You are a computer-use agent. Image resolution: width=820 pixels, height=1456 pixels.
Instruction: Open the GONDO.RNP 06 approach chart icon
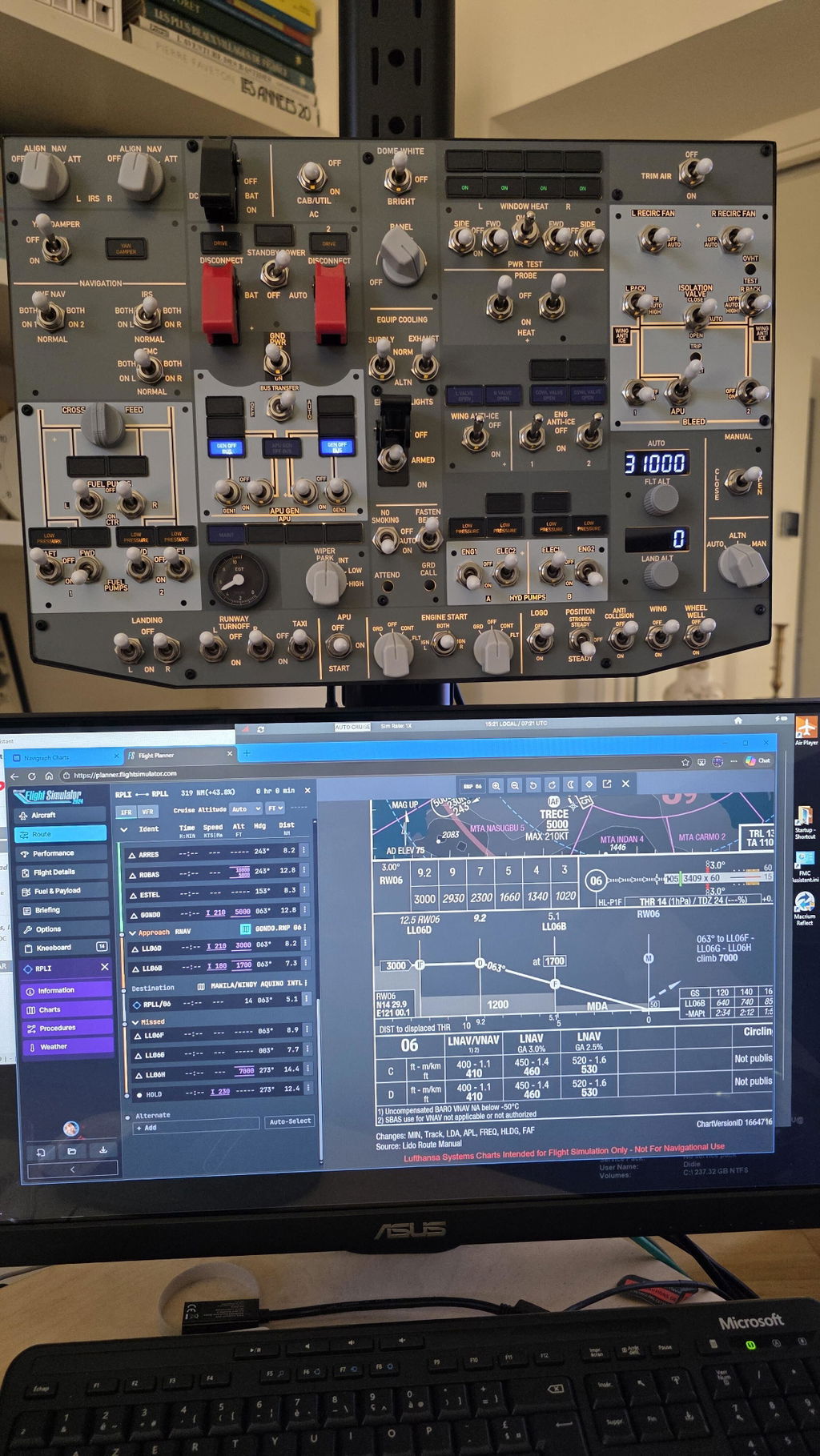[246, 929]
